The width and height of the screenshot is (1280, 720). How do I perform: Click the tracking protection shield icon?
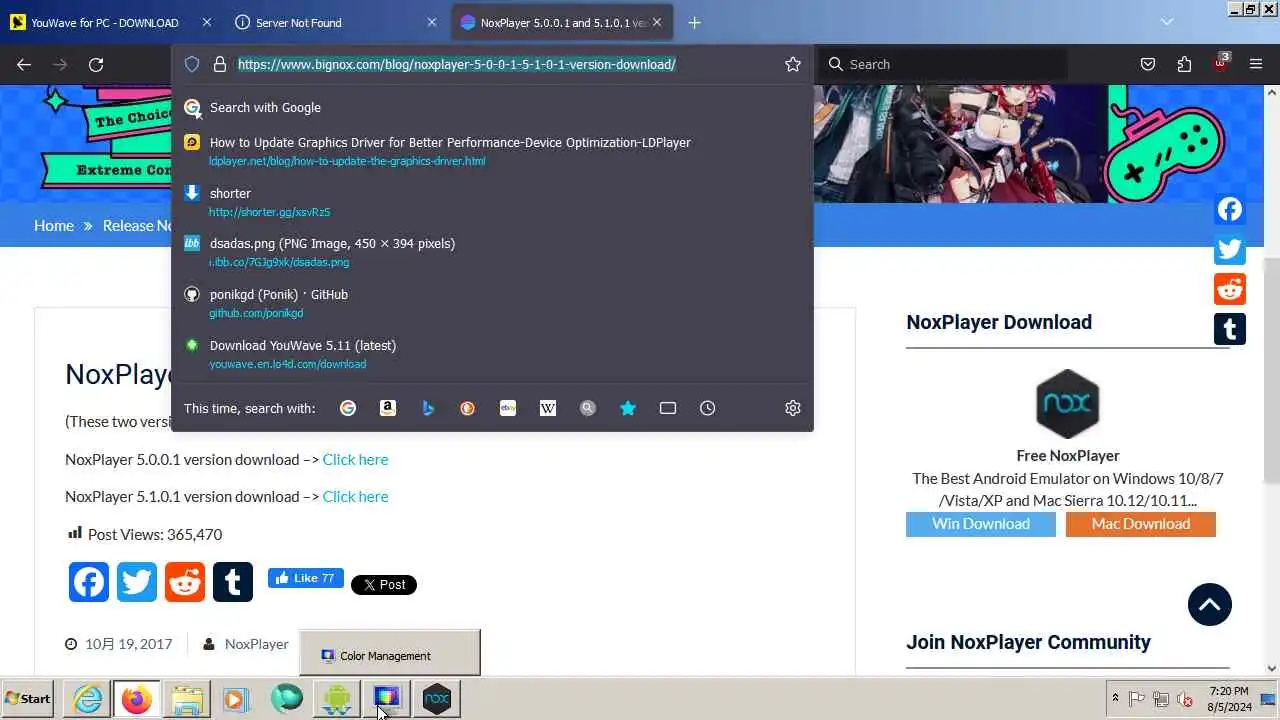192,64
